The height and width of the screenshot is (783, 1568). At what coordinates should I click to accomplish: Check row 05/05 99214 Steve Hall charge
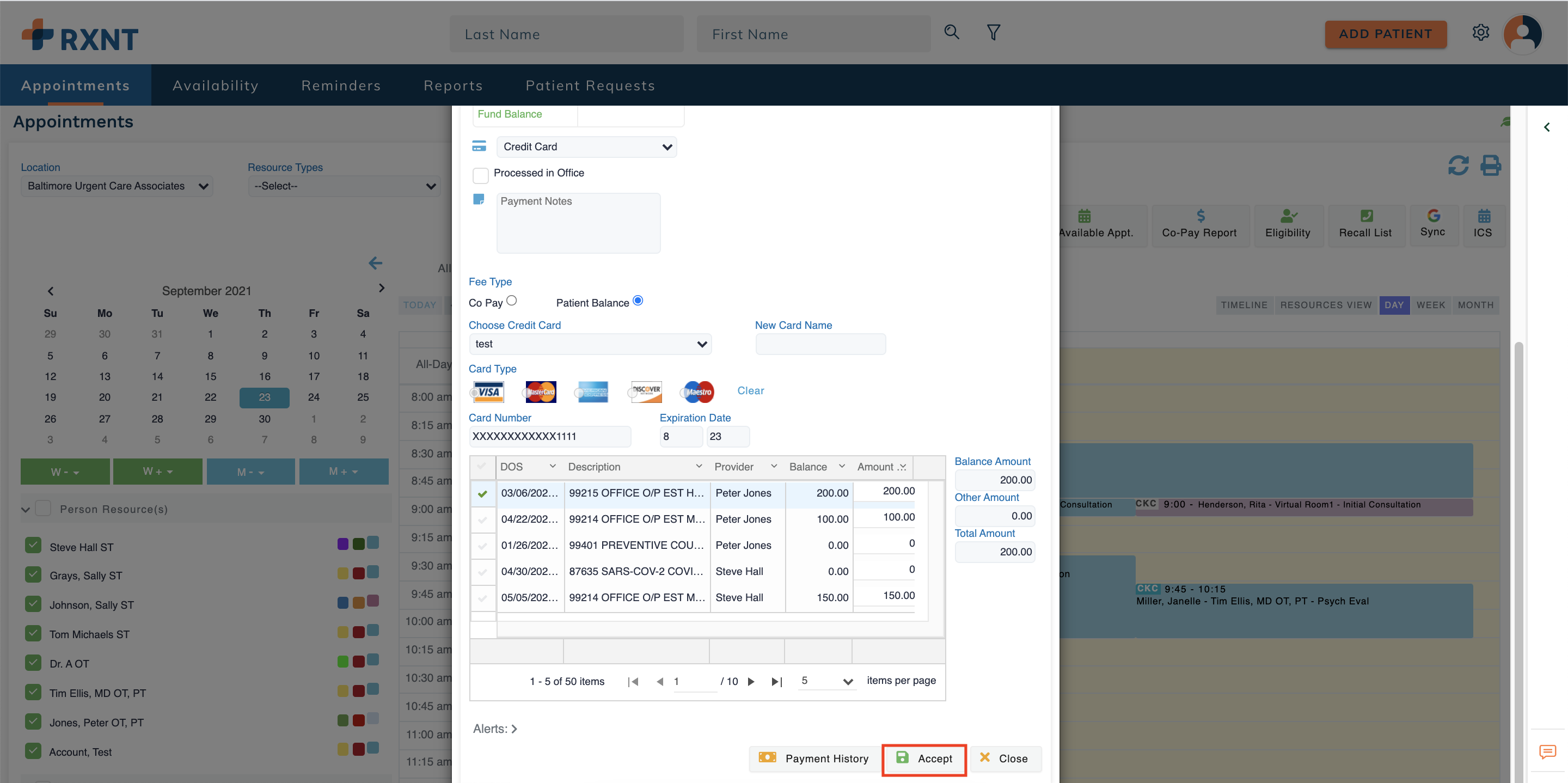coord(482,598)
